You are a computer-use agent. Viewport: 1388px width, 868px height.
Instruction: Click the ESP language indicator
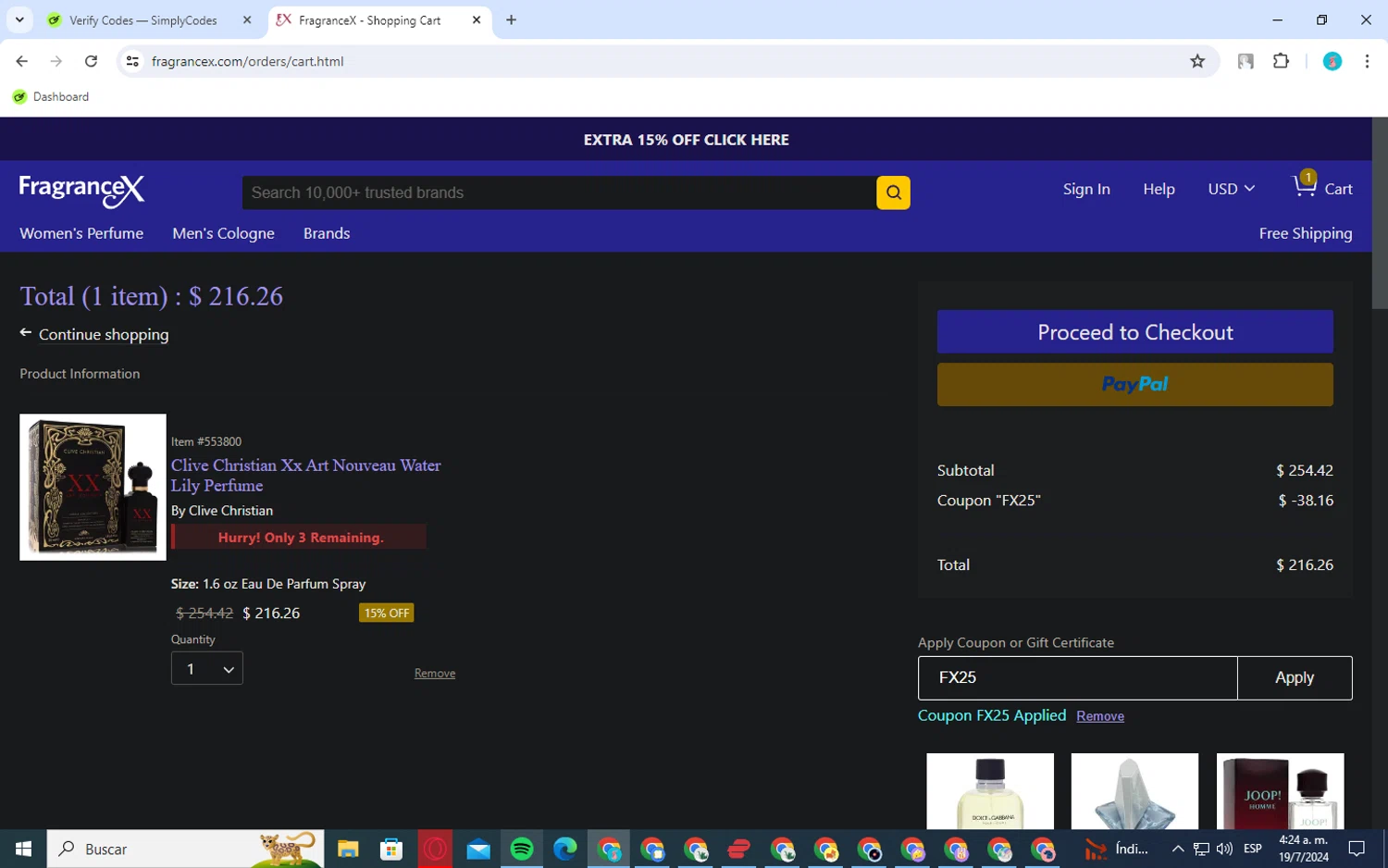[1252, 849]
